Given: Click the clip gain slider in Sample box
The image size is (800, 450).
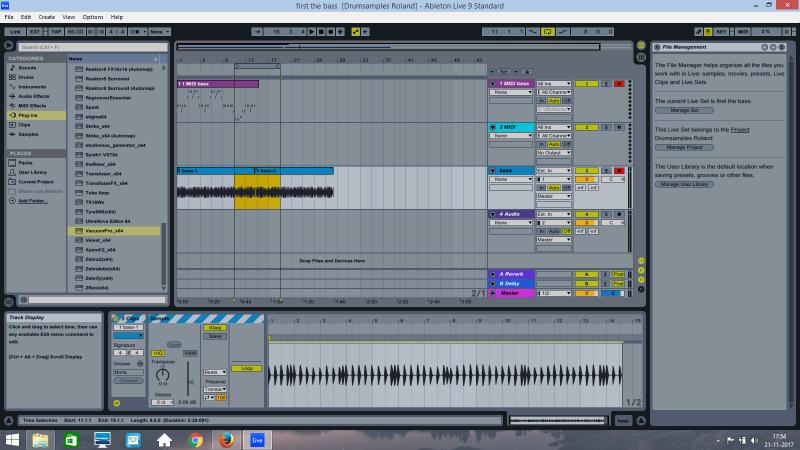Looking at the screenshot, I should tap(189, 379).
